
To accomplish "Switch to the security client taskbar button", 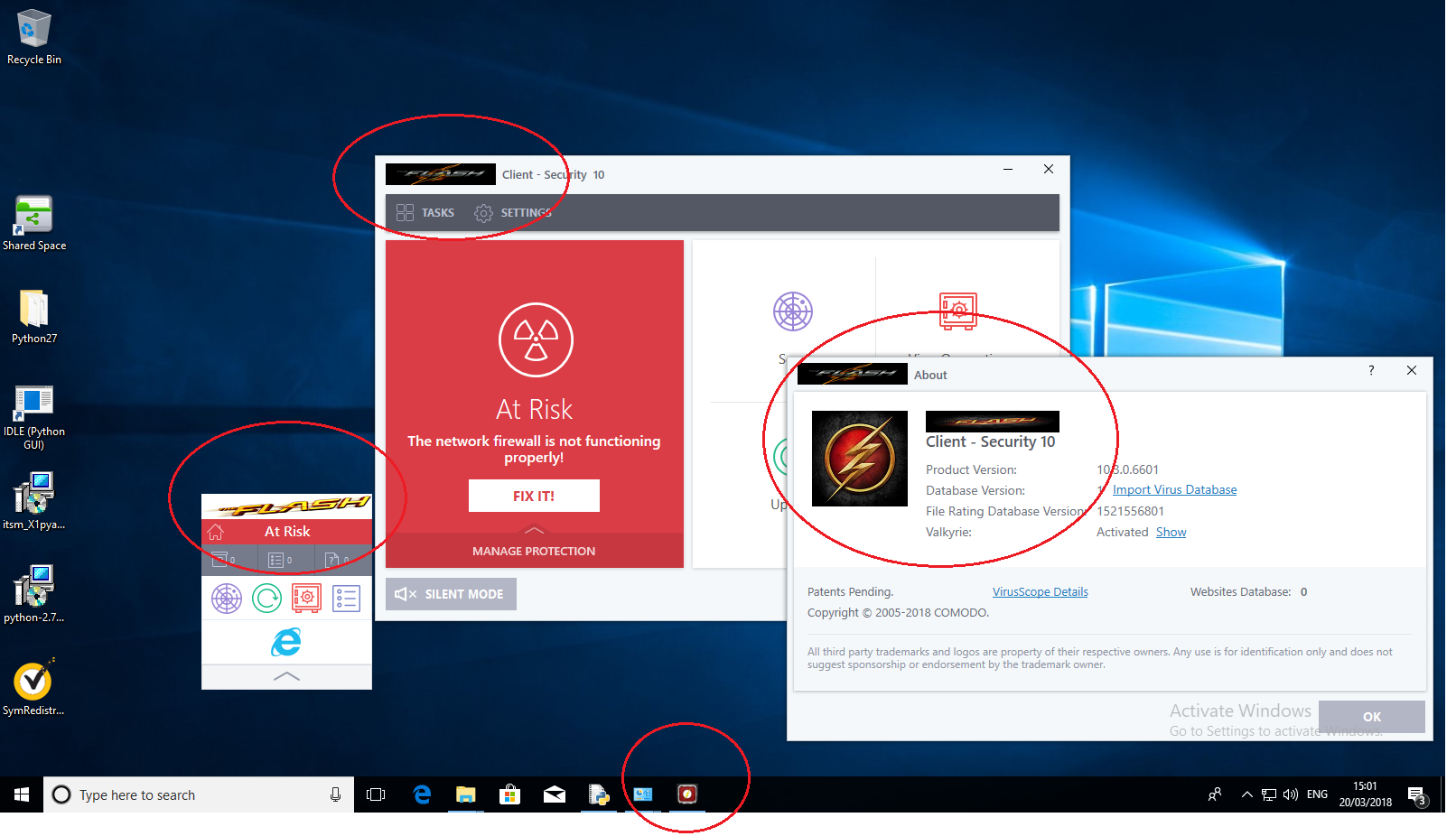I will [x=687, y=794].
